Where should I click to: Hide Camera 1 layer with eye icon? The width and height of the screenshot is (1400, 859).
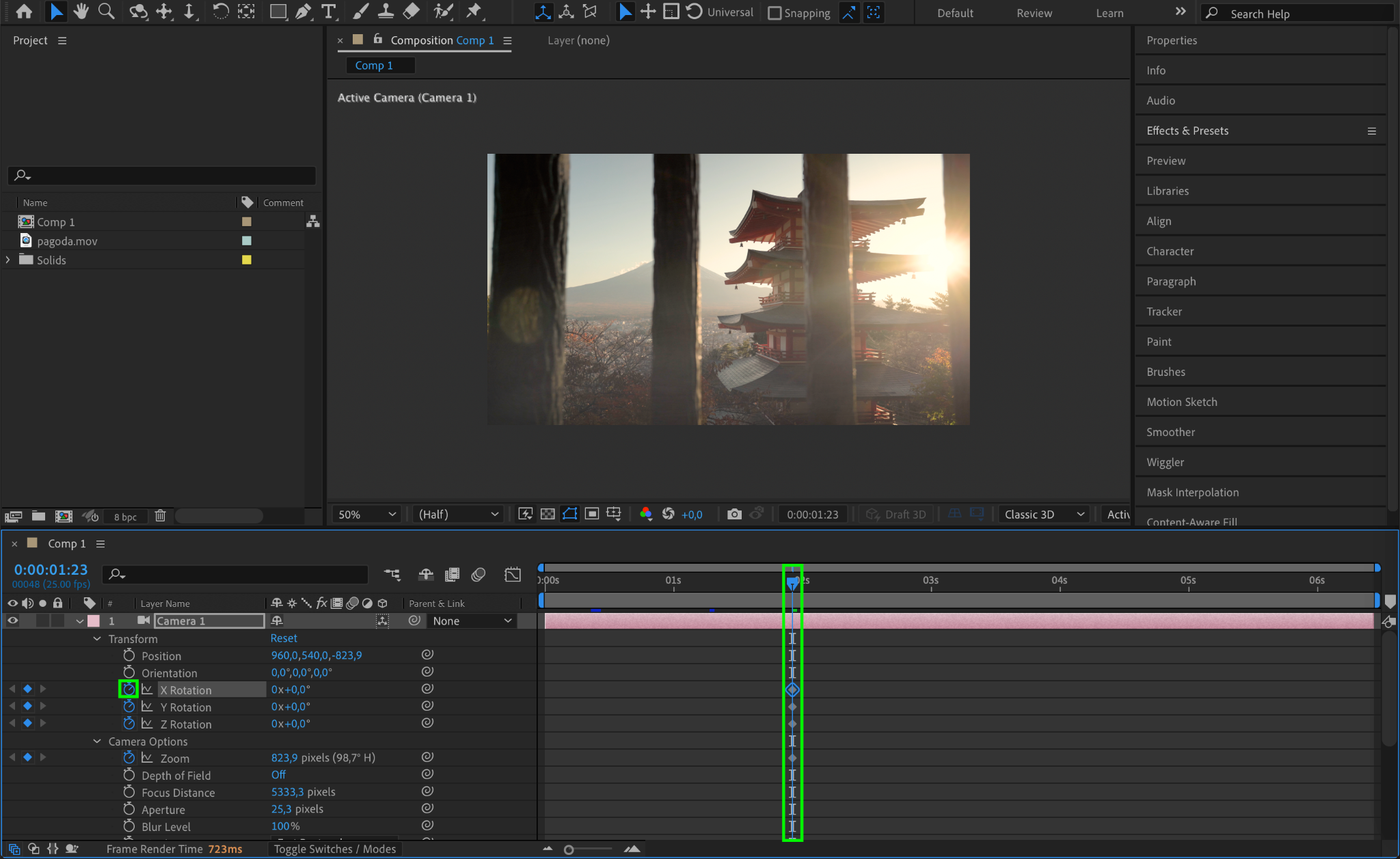click(12, 621)
